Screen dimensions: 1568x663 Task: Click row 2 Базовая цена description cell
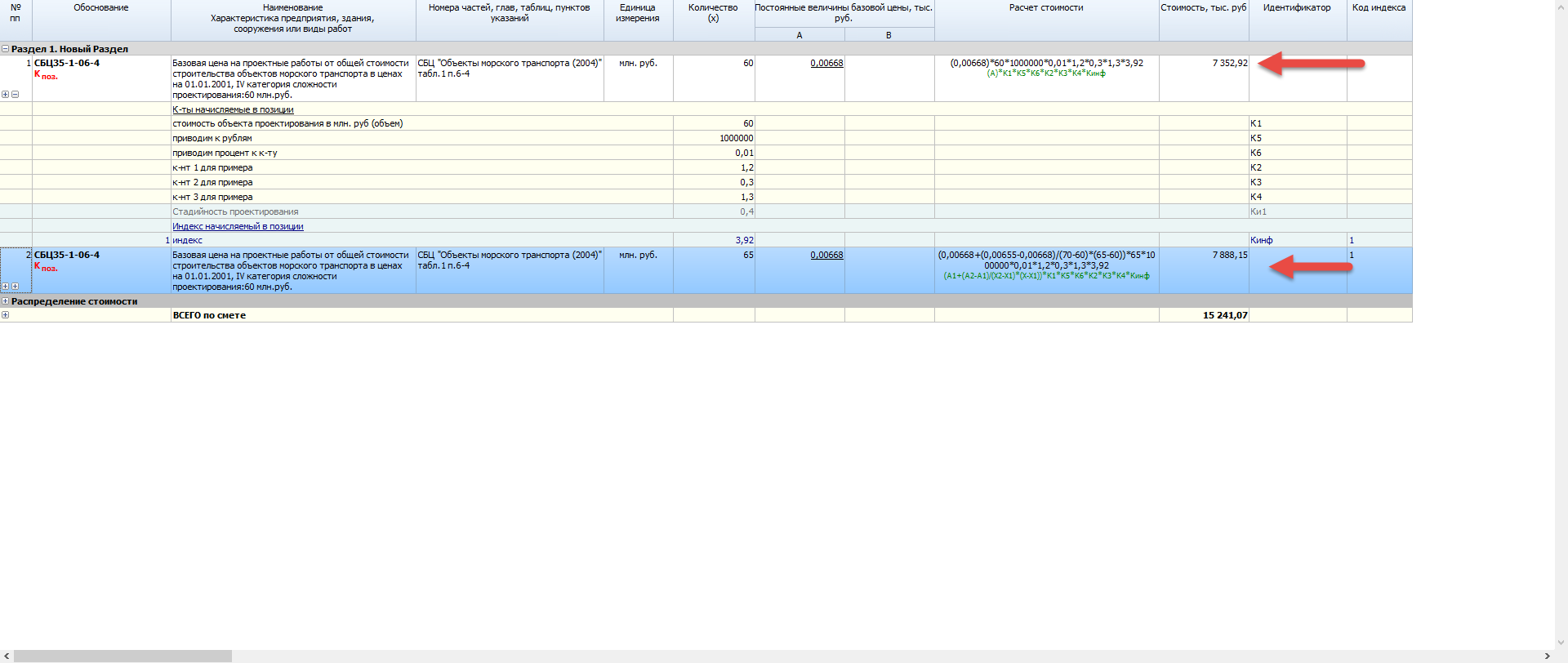pyautogui.click(x=293, y=270)
